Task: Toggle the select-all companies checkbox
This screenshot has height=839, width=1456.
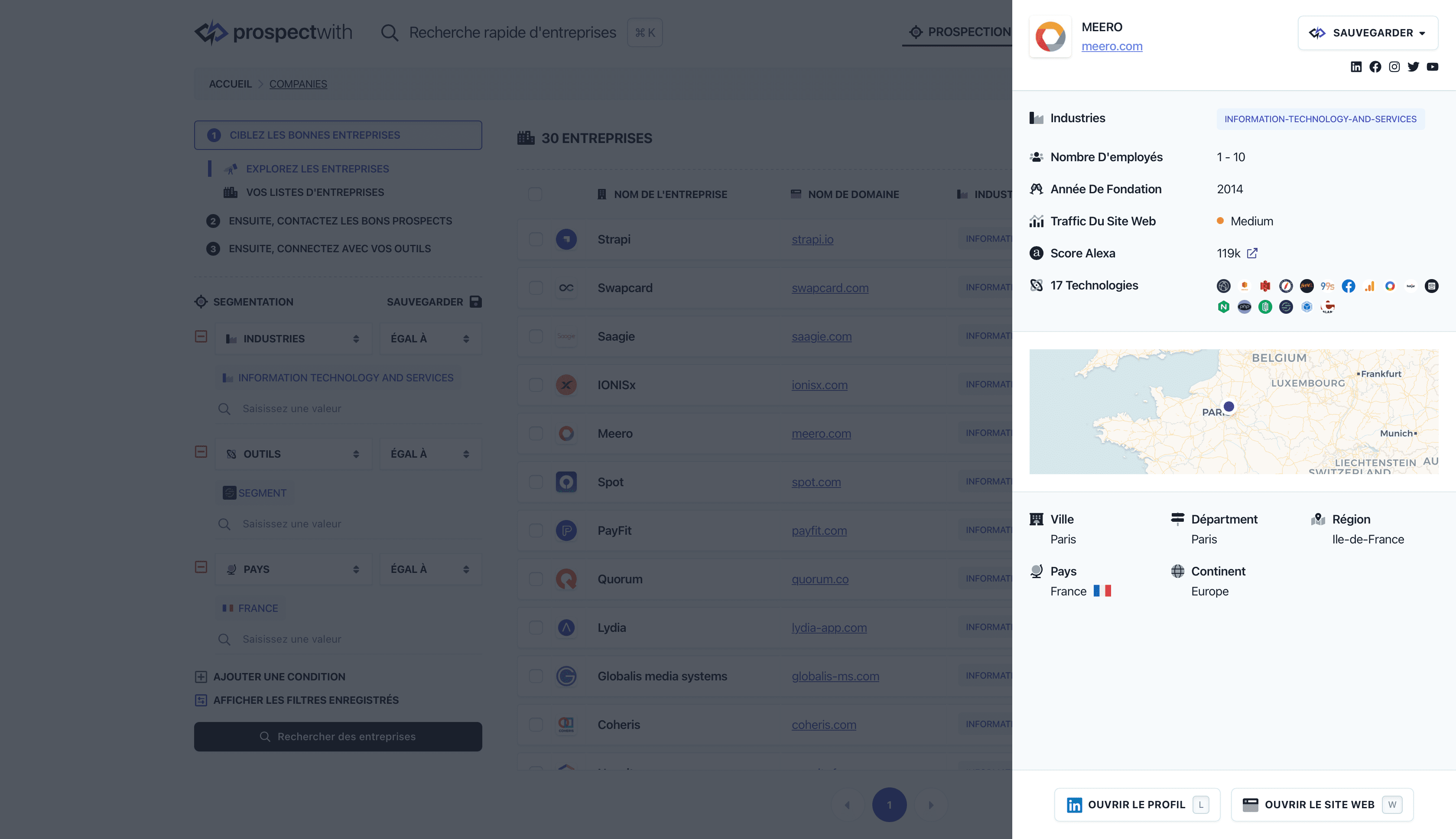Action: (x=535, y=194)
